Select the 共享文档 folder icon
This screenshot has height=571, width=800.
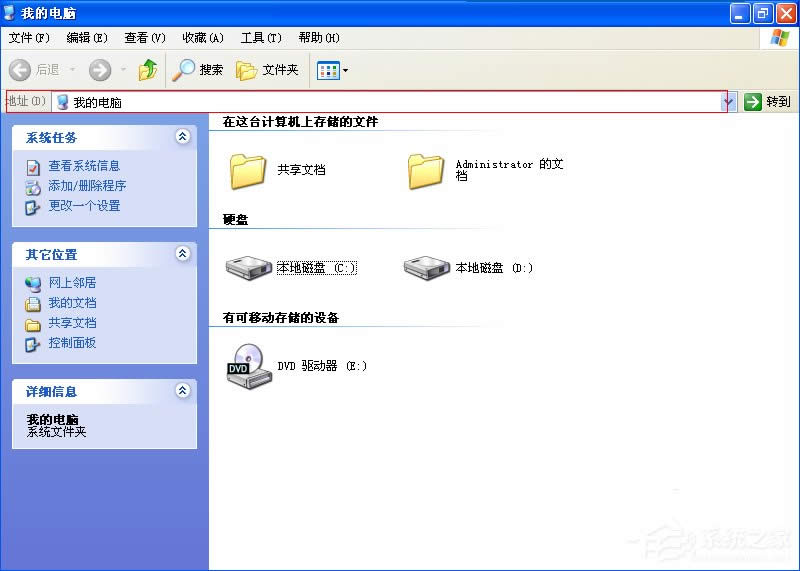pos(248,171)
